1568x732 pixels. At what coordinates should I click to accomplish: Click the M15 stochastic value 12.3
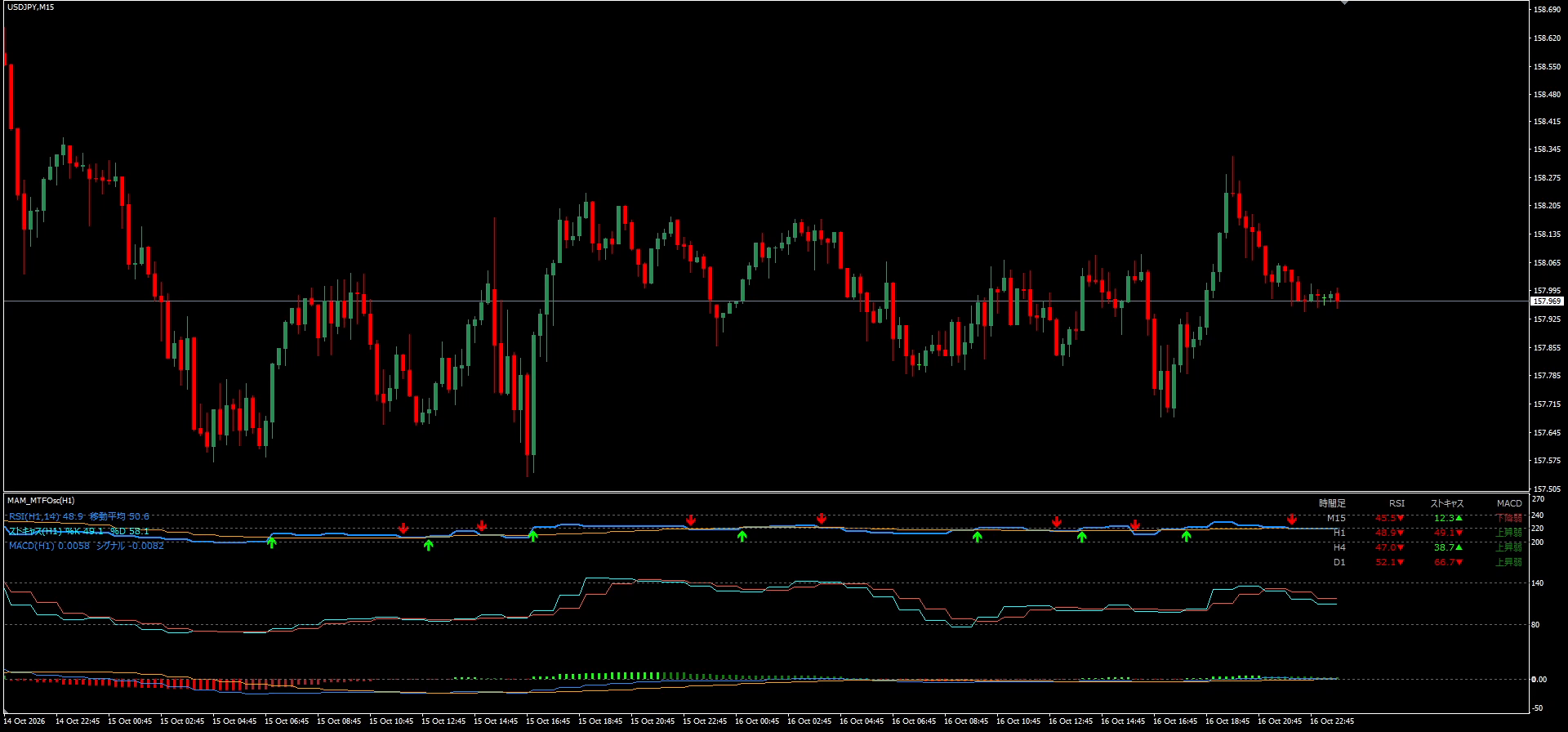click(1448, 518)
